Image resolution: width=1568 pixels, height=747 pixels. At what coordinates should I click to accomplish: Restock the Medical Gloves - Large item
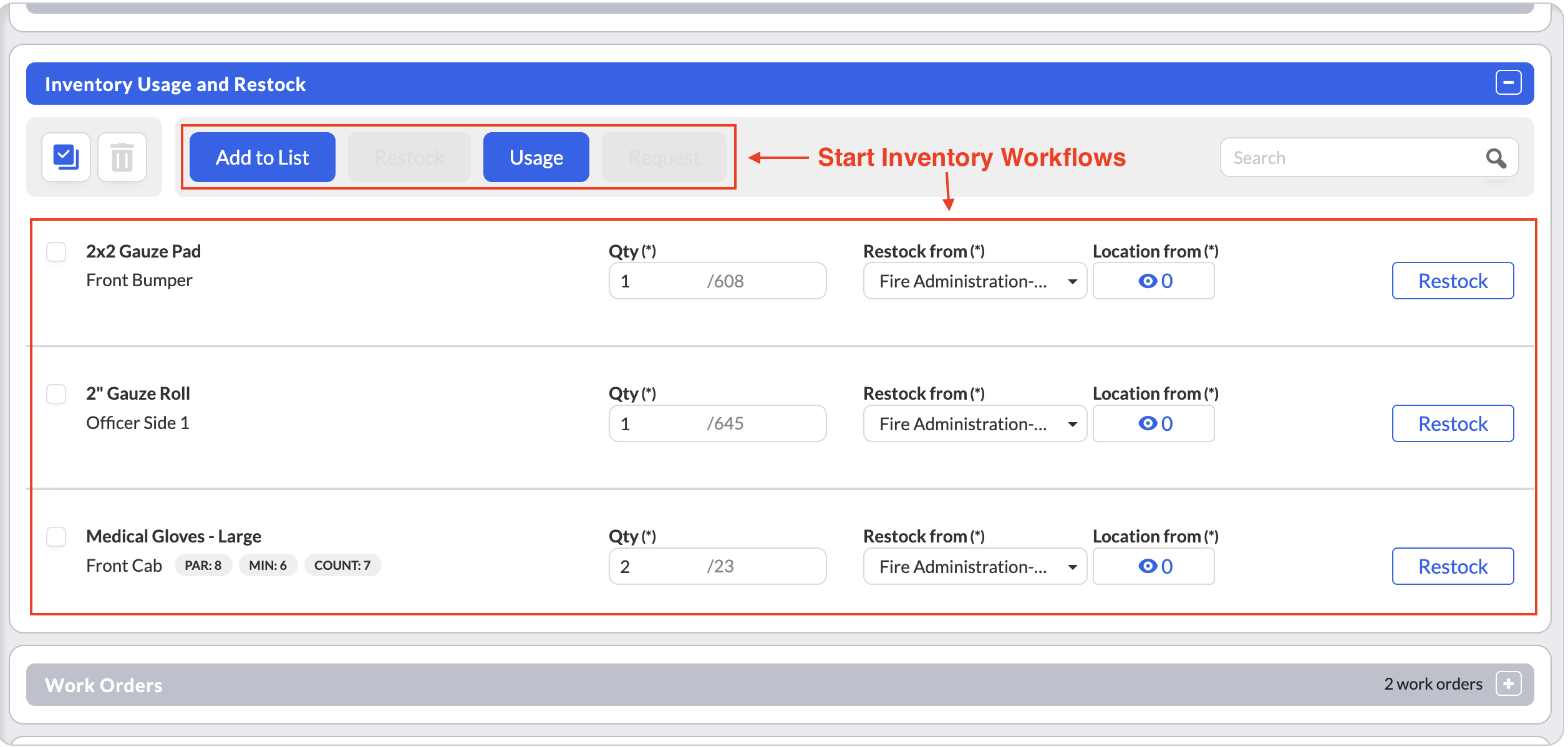[x=1453, y=567]
